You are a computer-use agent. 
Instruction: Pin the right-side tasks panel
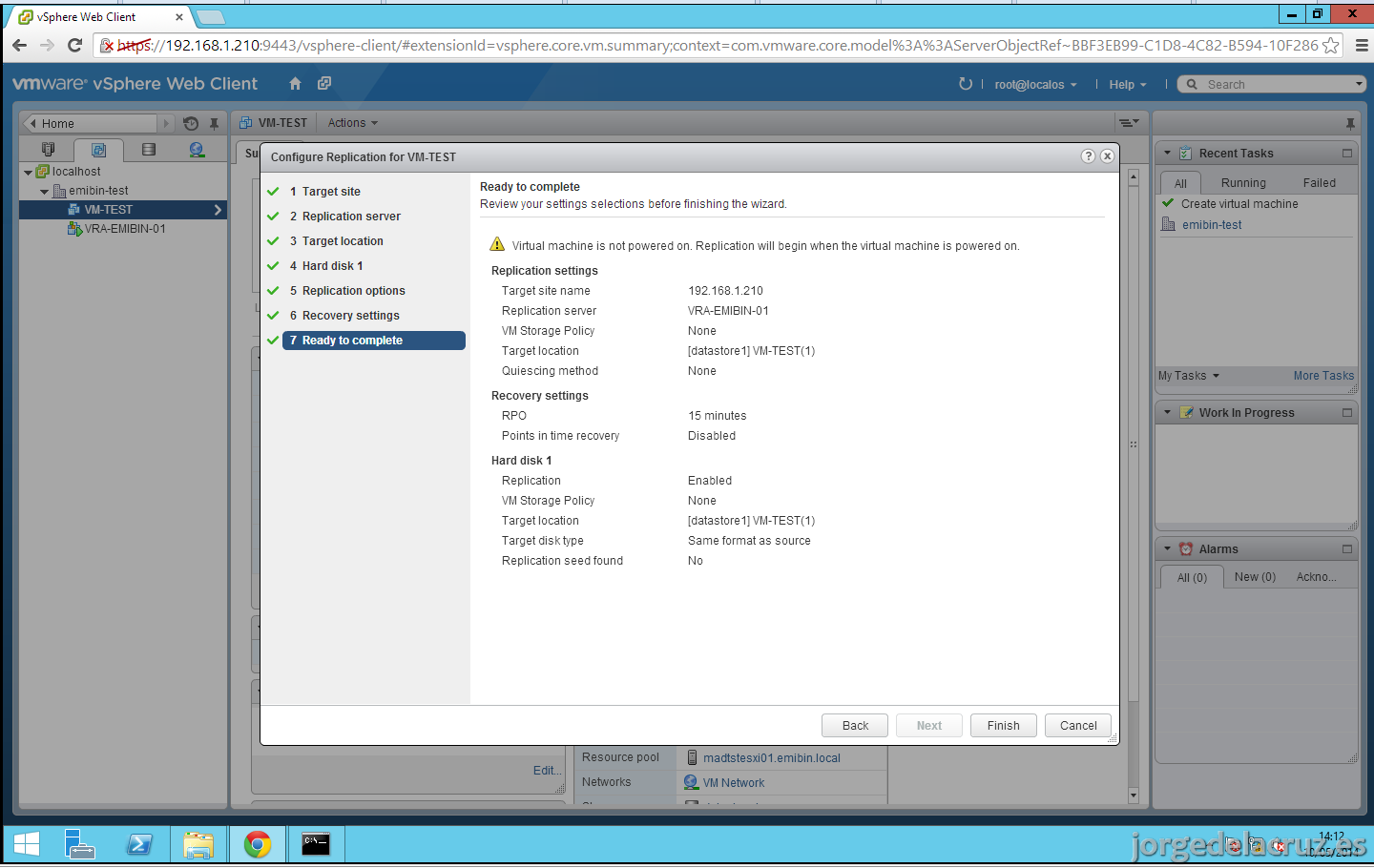click(1350, 123)
